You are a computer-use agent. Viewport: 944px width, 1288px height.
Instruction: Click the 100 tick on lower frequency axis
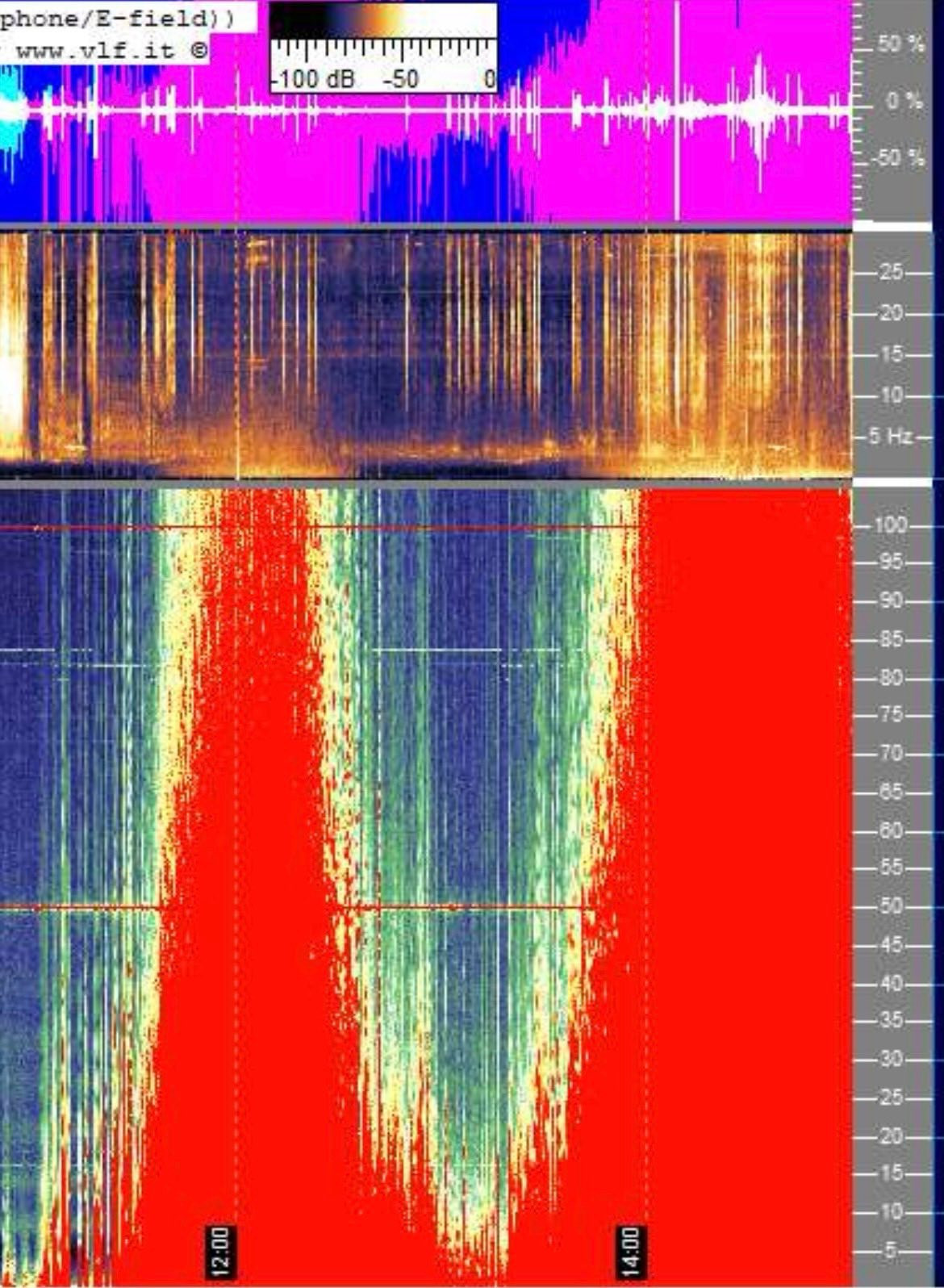coord(891,525)
